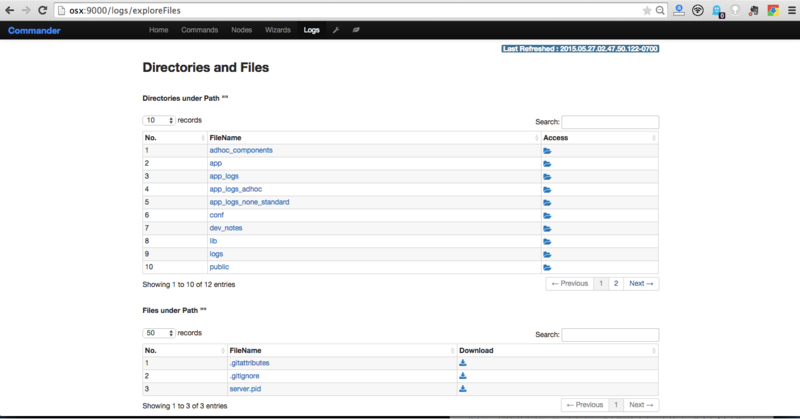Expand the files table records count selector
The width and height of the screenshot is (800, 419).
[159, 333]
